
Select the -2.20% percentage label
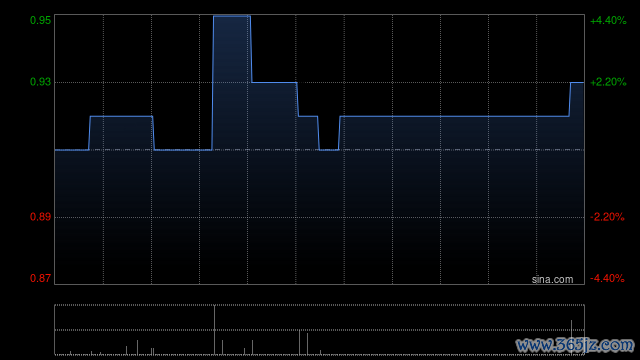(607, 217)
